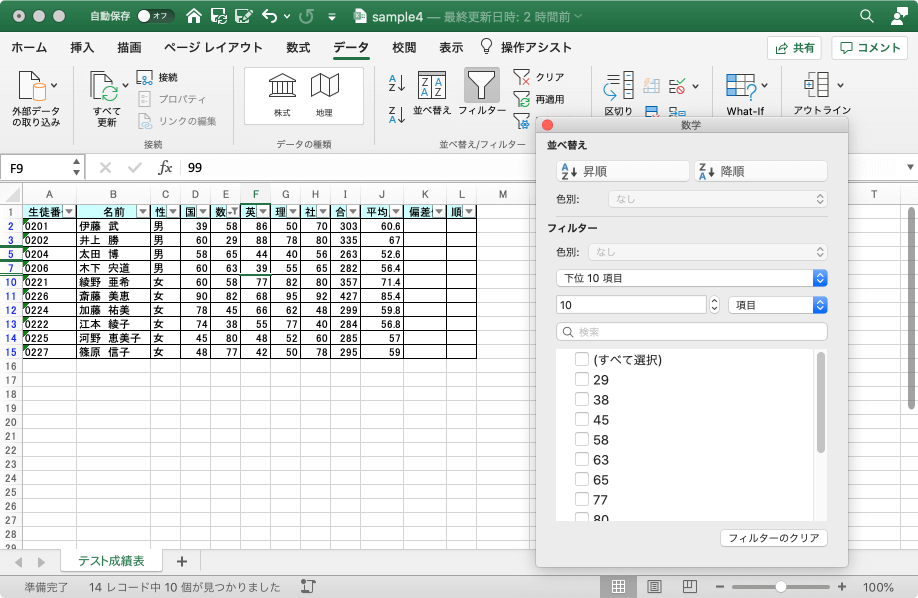This screenshot has width=918, height=598.
Task: Click the Redo arrow icon
Action: click(x=306, y=16)
